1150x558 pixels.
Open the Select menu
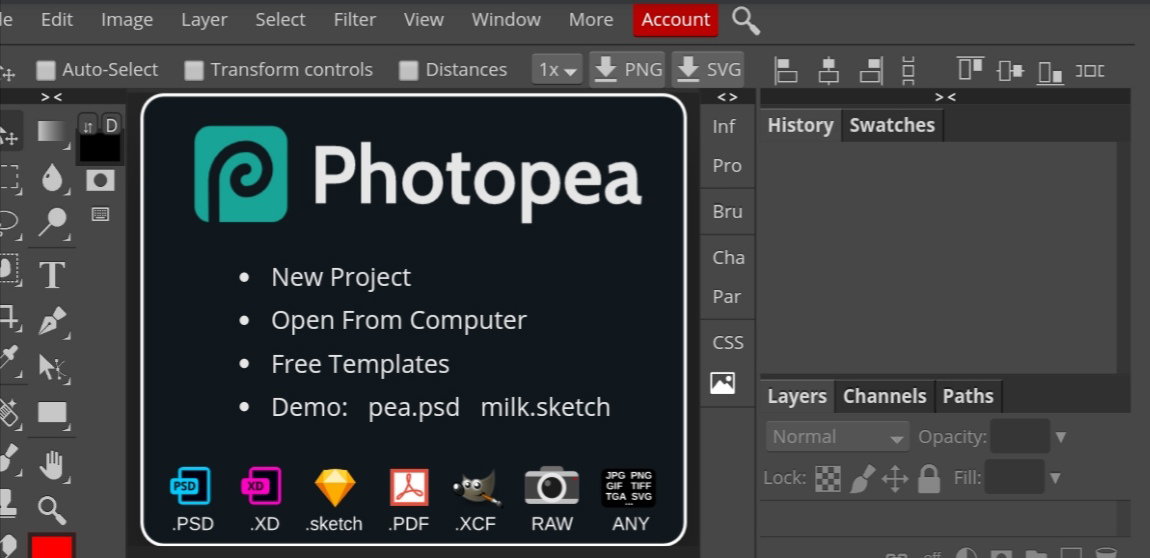pyautogui.click(x=280, y=20)
